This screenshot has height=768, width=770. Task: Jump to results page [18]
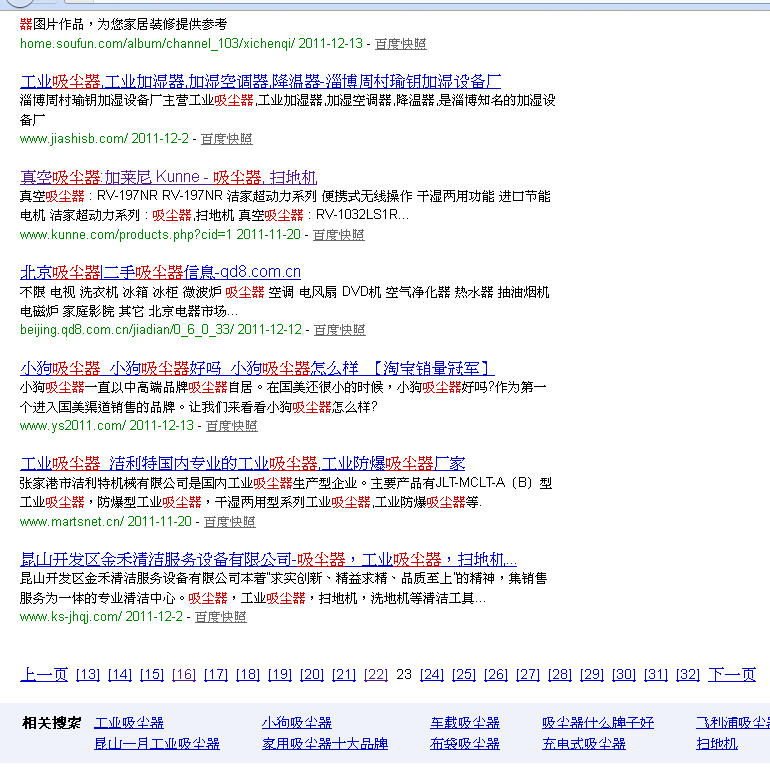[248, 675]
